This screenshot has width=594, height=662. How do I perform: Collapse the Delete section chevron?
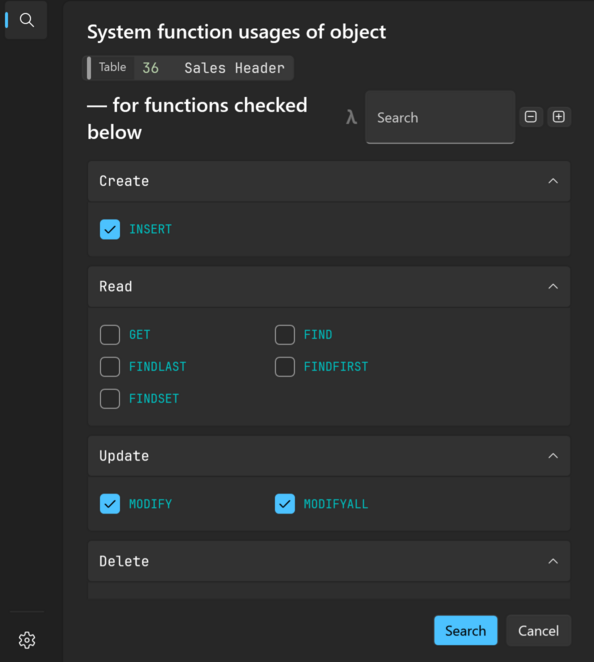(x=553, y=562)
